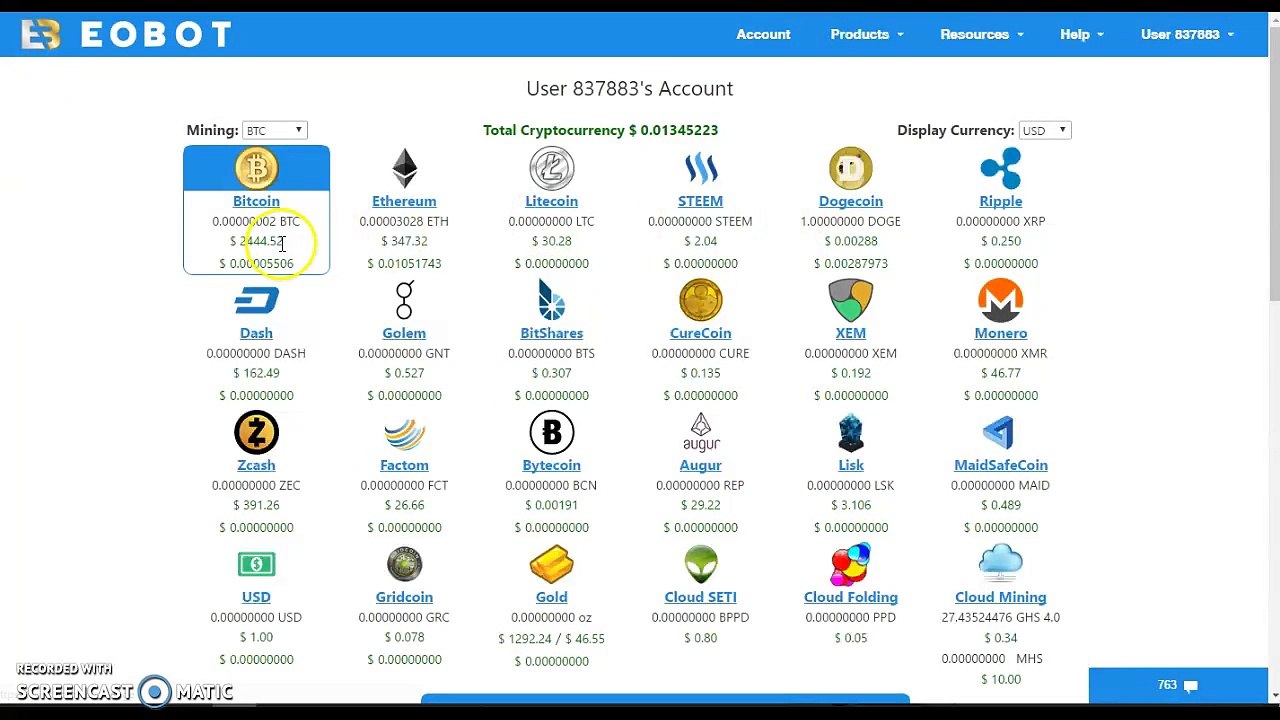The height and width of the screenshot is (720, 1280).
Task: Open the USD link
Action: pyautogui.click(x=256, y=597)
